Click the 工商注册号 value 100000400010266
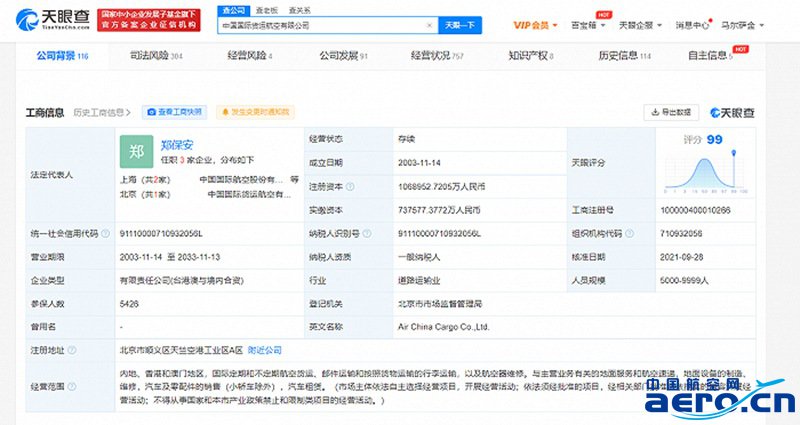This screenshot has width=800, height=425. [695, 210]
